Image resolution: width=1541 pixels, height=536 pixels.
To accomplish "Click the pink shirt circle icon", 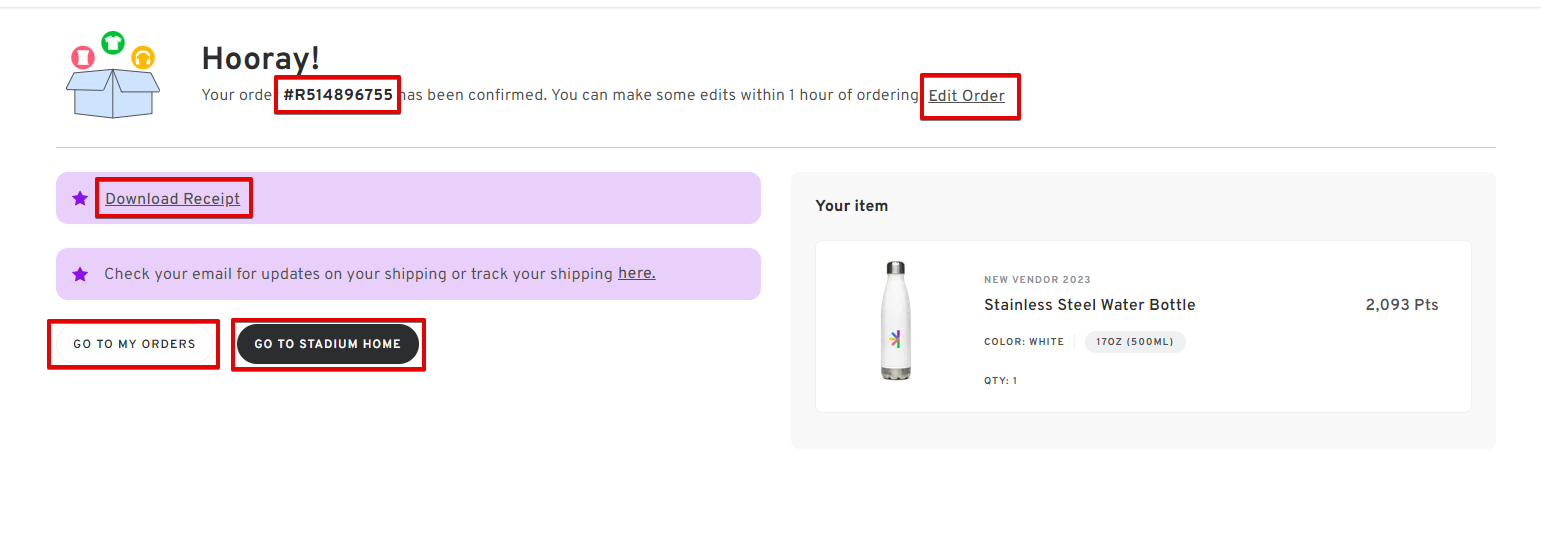I will pos(82,54).
